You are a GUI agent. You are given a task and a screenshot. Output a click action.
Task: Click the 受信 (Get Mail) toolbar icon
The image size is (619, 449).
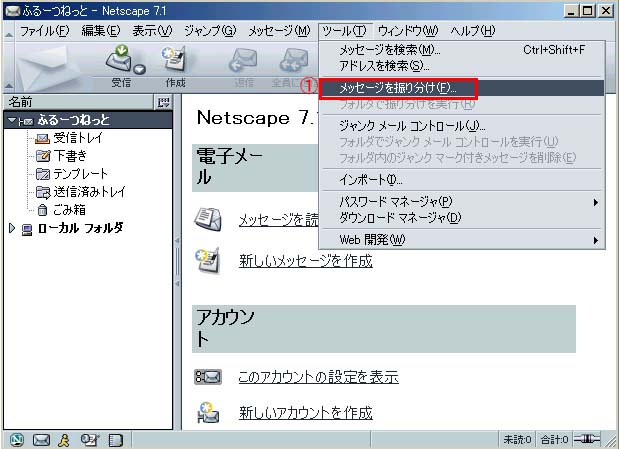119,62
